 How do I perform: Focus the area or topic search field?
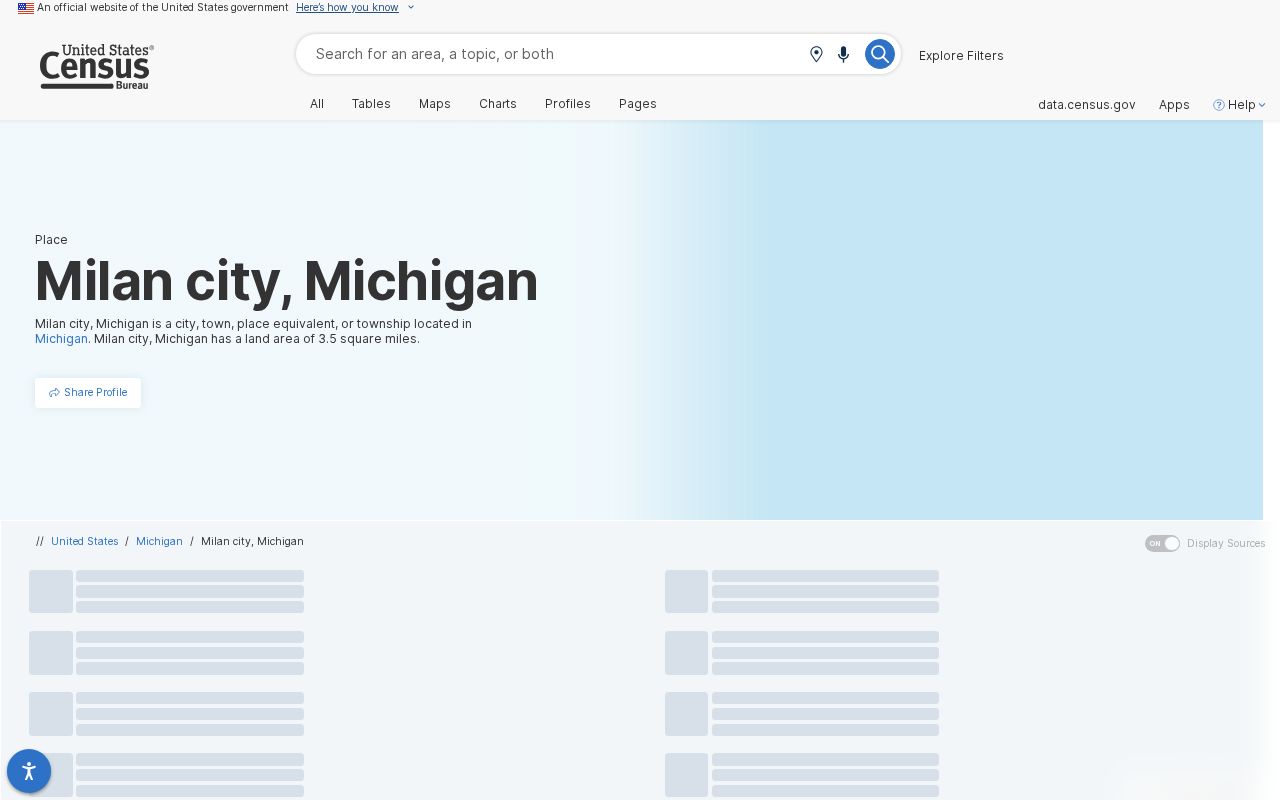point(555,54)
